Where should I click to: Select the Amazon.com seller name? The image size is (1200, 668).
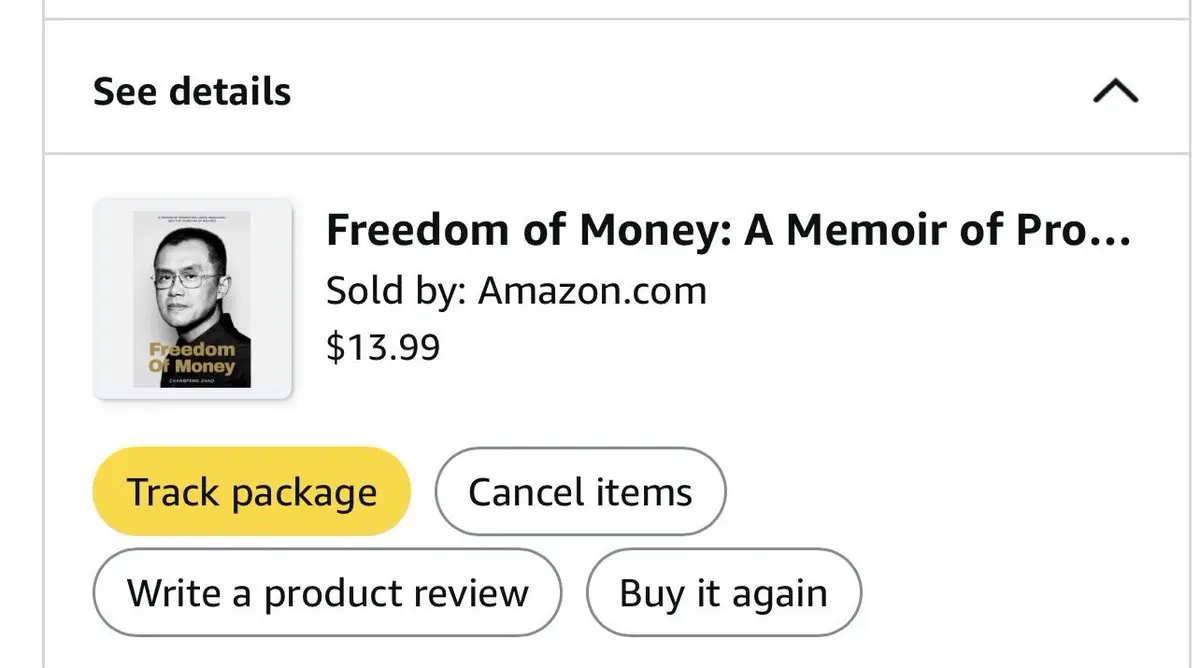pyautogui.click(x=592, y=291)
